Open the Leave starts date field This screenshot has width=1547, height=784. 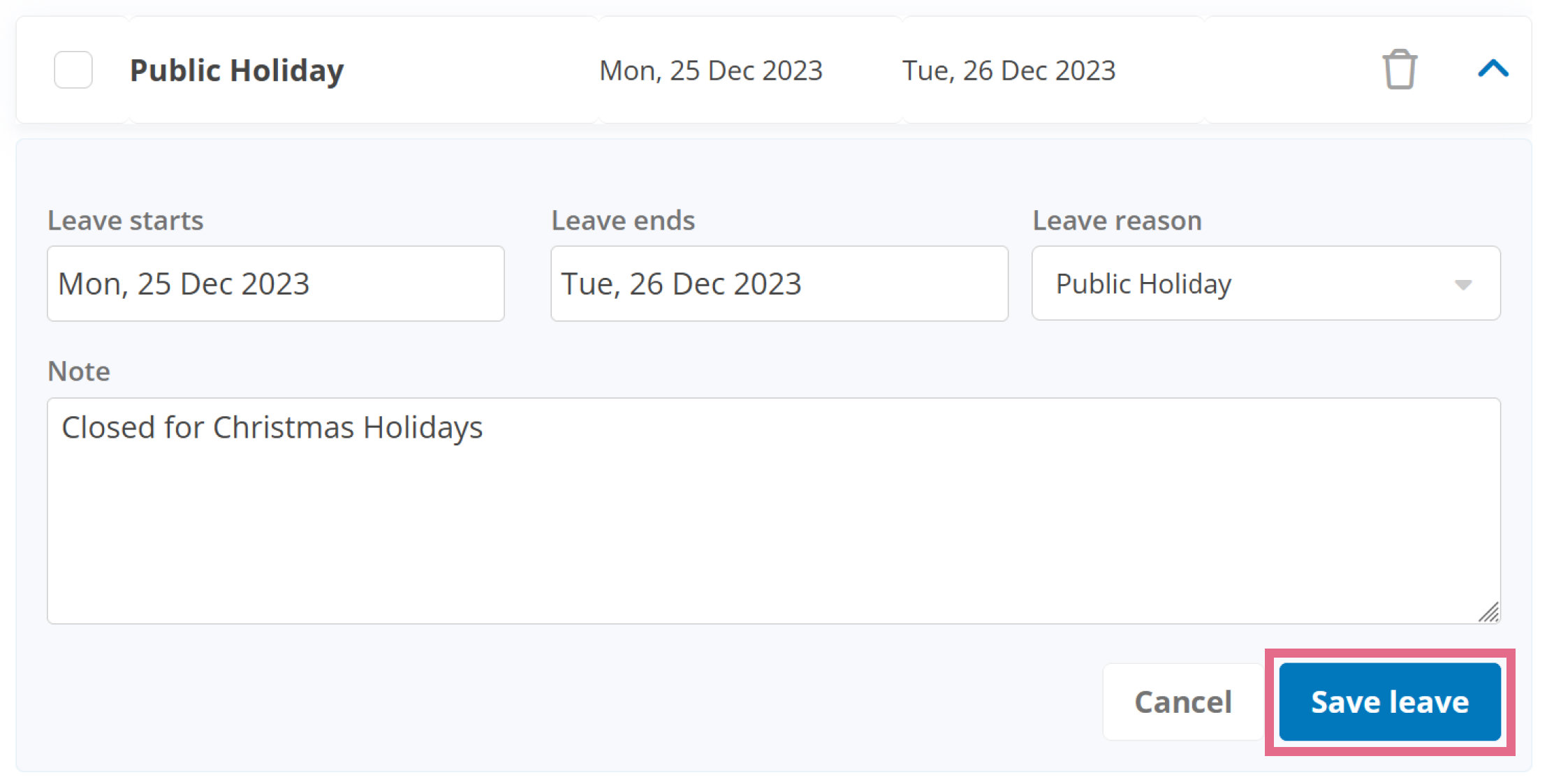[276, 283]
